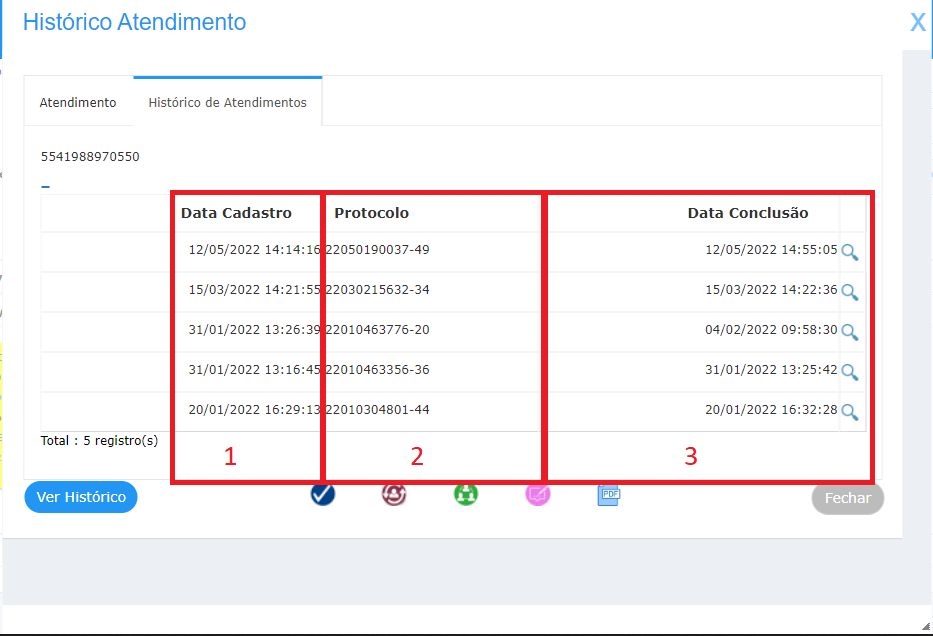Click the blue checkmark icon

(323, 494)
